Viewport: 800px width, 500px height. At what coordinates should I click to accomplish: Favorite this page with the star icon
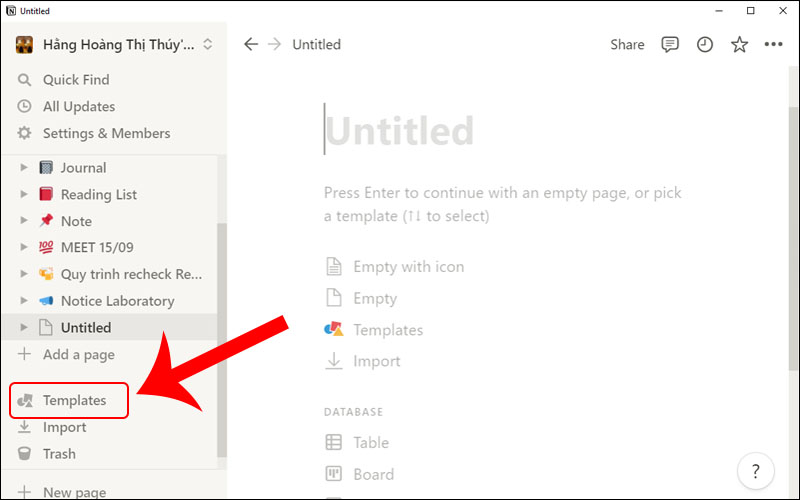(739, 44)
